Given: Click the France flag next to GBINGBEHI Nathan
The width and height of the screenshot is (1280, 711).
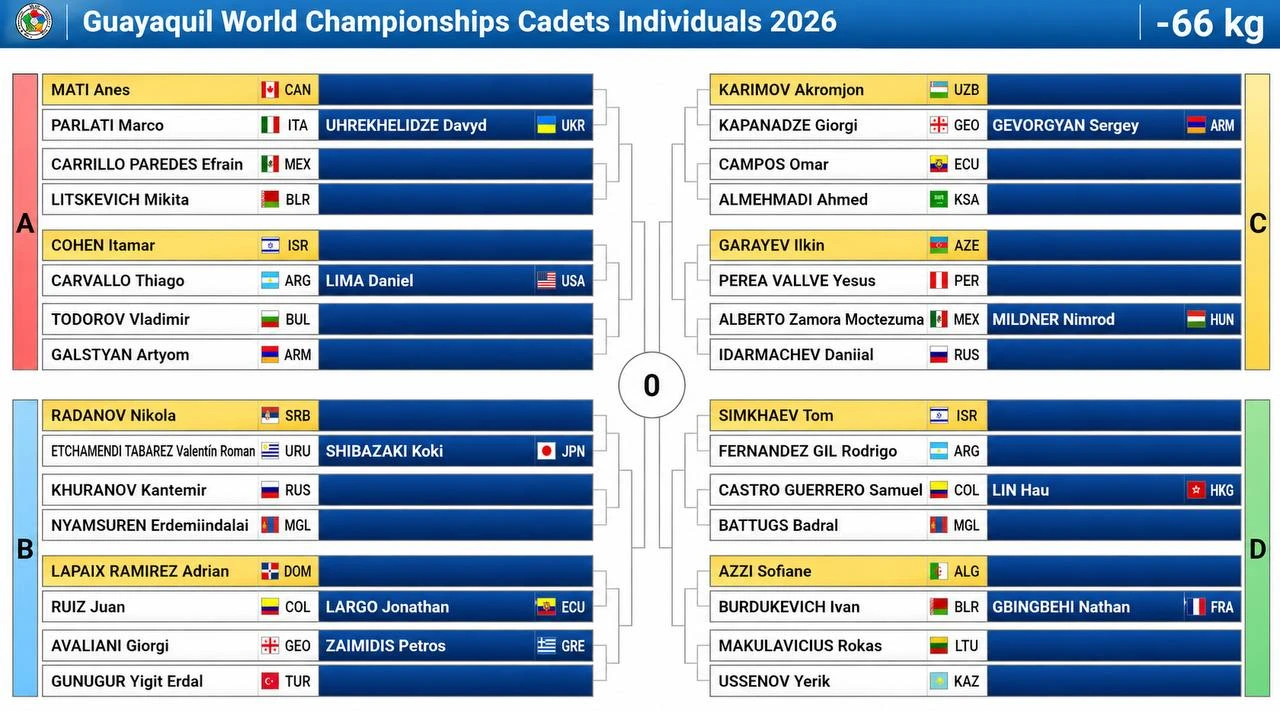Looking at the screenshot, I should click(1195, 607).
